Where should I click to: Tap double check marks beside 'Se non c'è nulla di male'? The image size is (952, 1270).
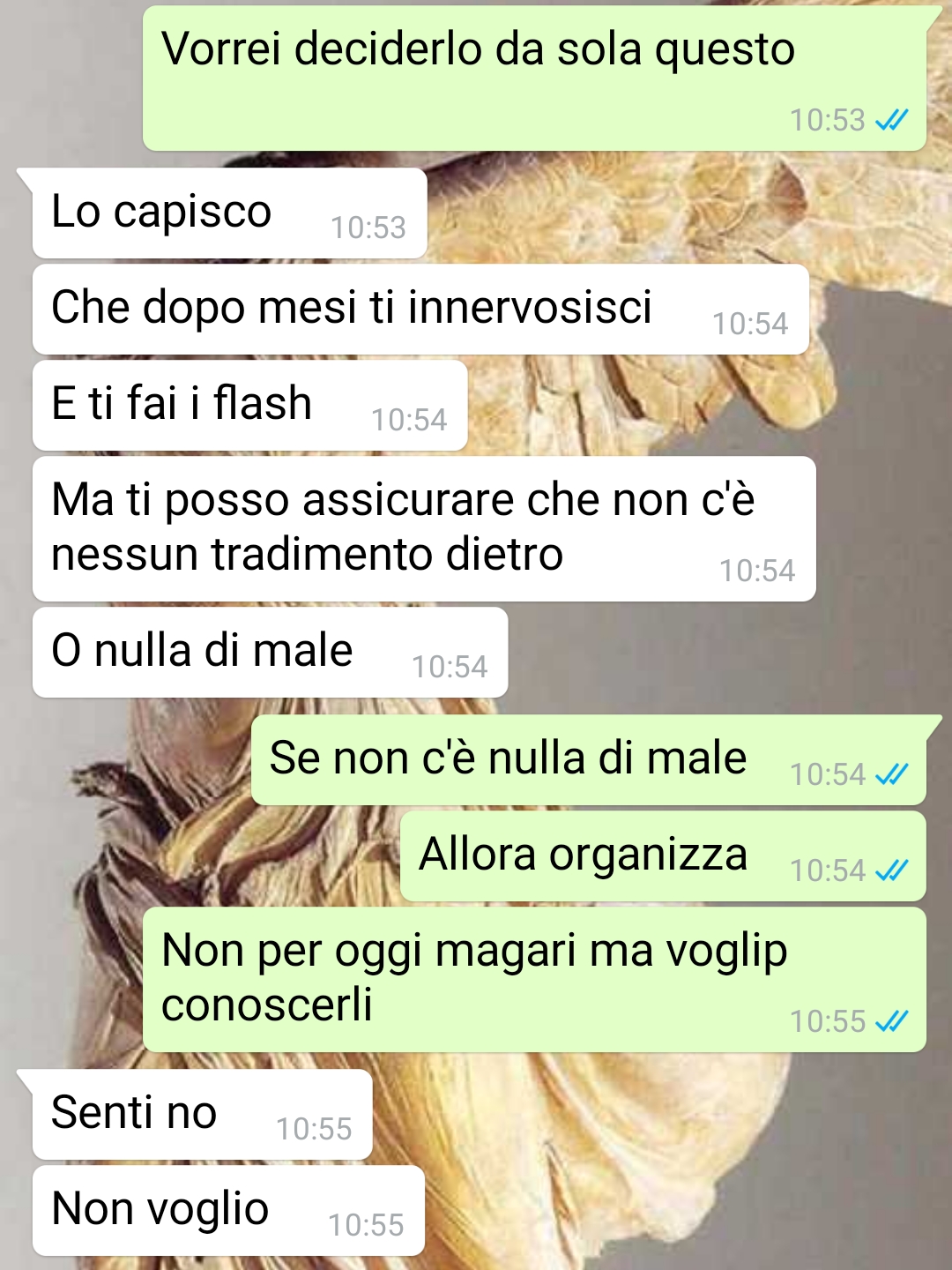891,774
